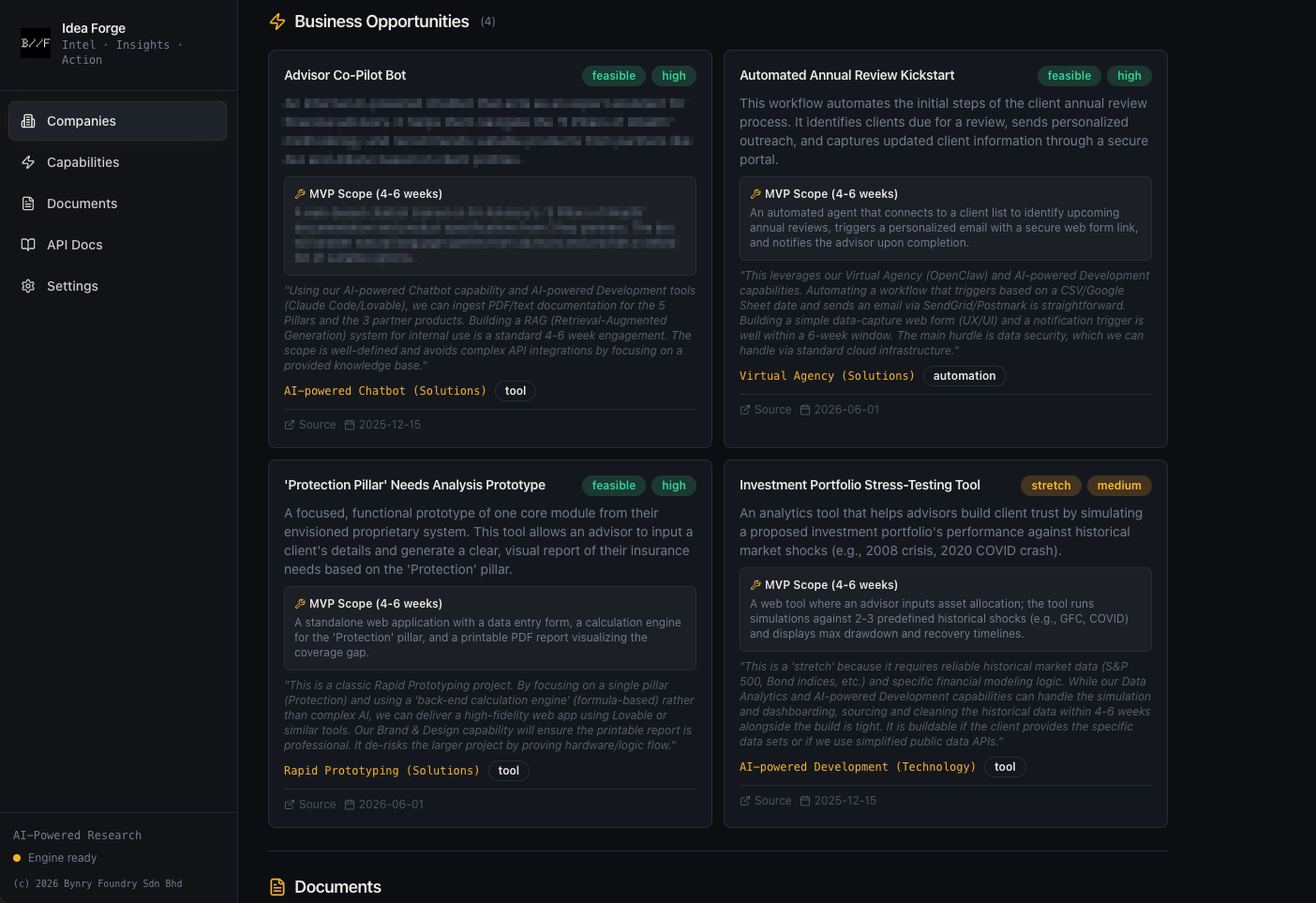Click the API Docs book icon
This screenshot has width=1316, height=903.
28,245
